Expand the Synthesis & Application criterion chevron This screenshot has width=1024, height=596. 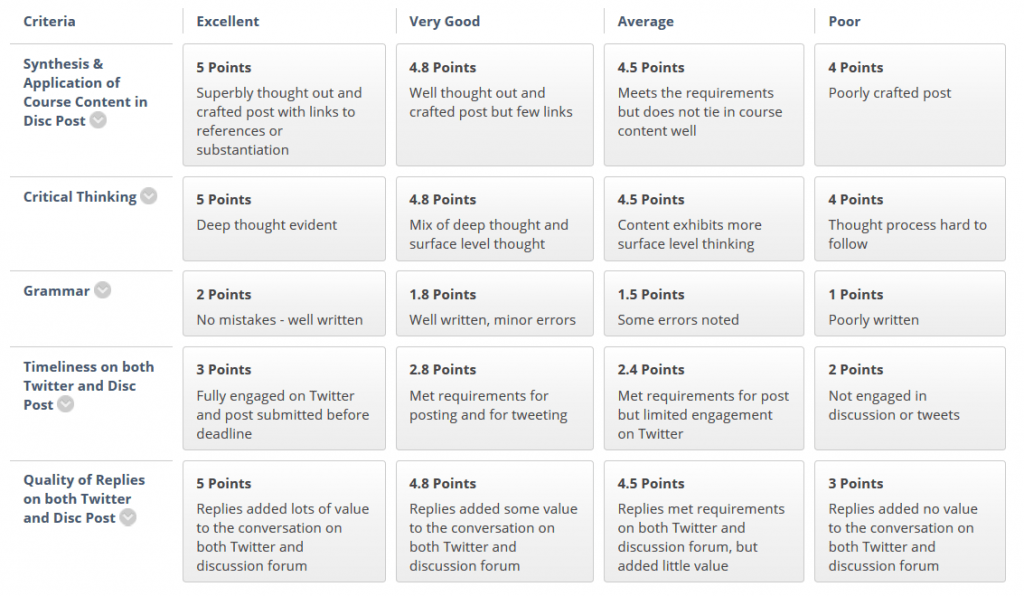(x=97, y=120)
